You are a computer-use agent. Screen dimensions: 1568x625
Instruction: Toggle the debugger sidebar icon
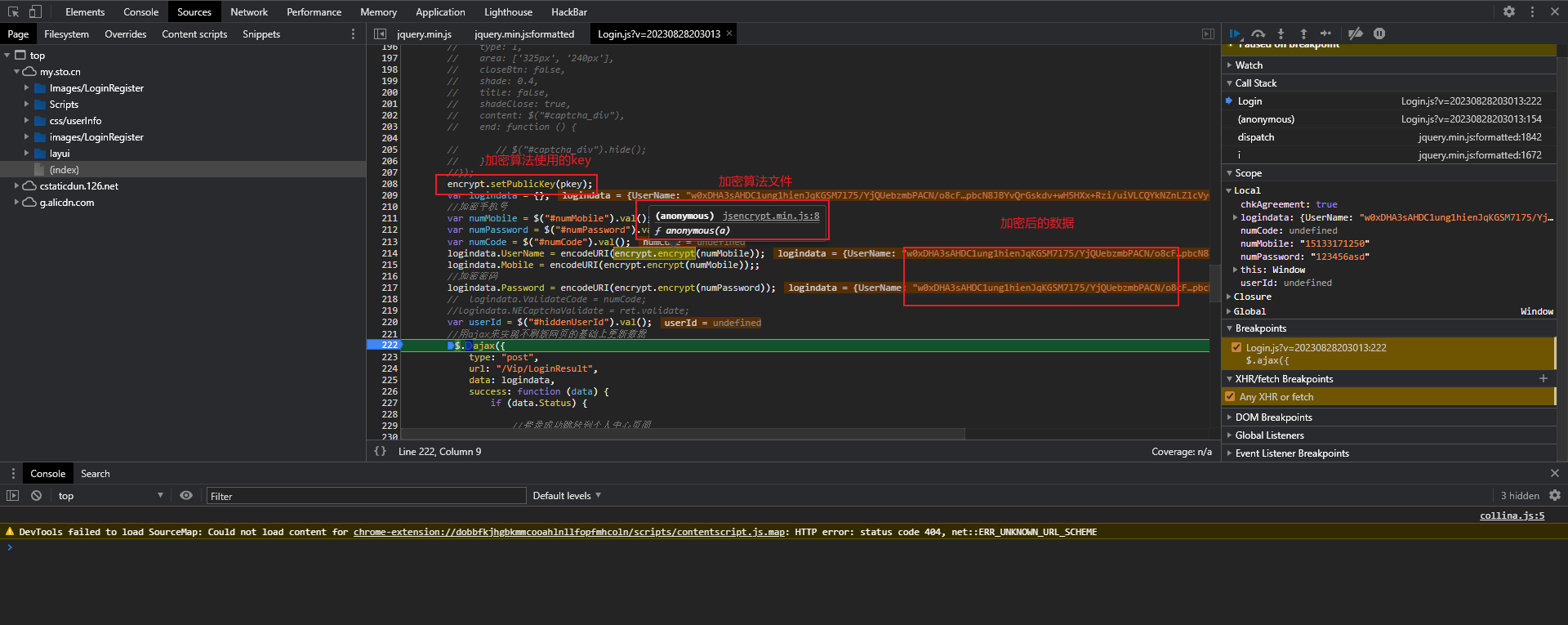pos(1208,33)
